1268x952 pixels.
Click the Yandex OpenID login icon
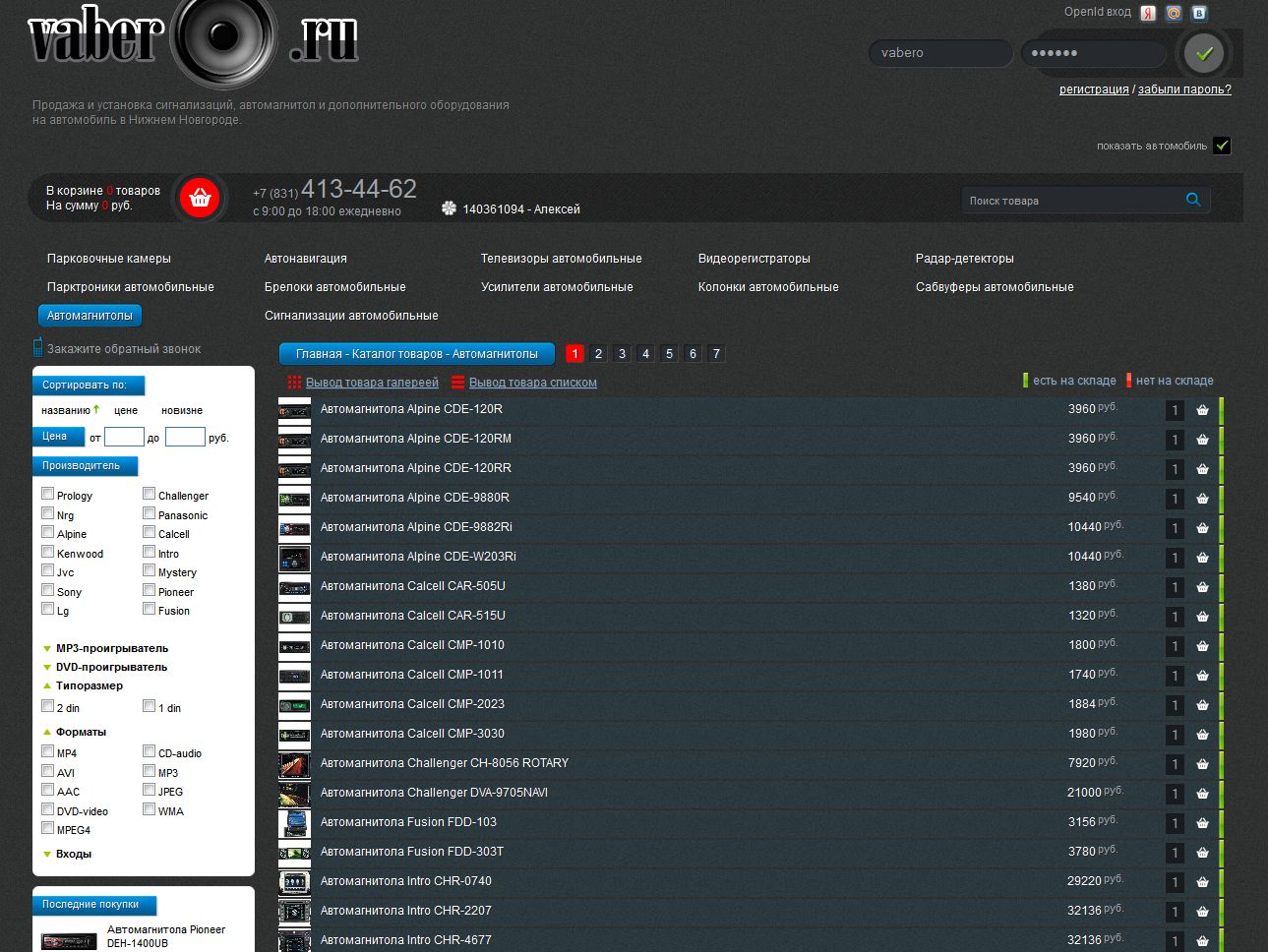tap(1148, 13)
